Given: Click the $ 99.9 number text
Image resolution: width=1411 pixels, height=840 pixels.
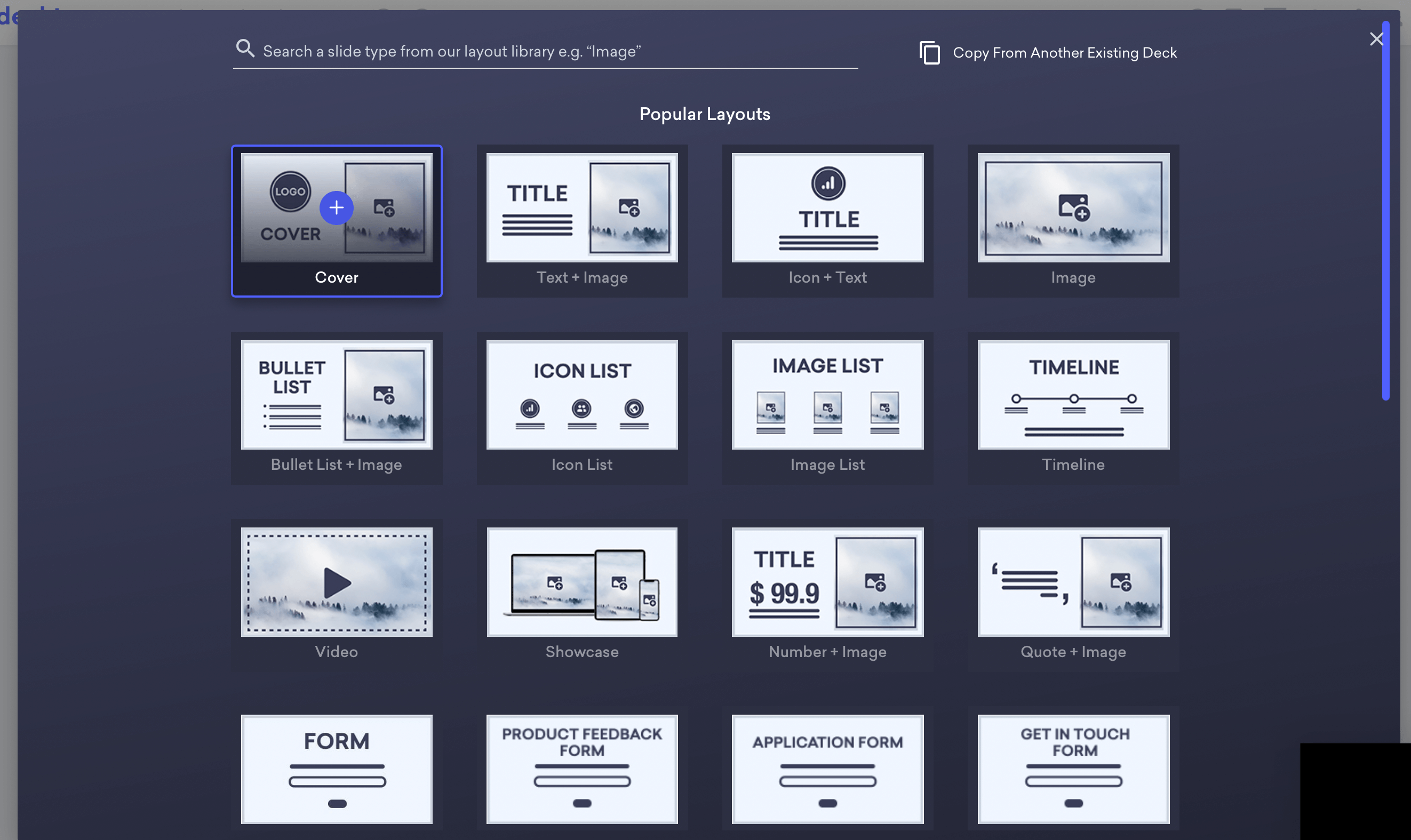Looking at the screenshot, I should (784, 594).
